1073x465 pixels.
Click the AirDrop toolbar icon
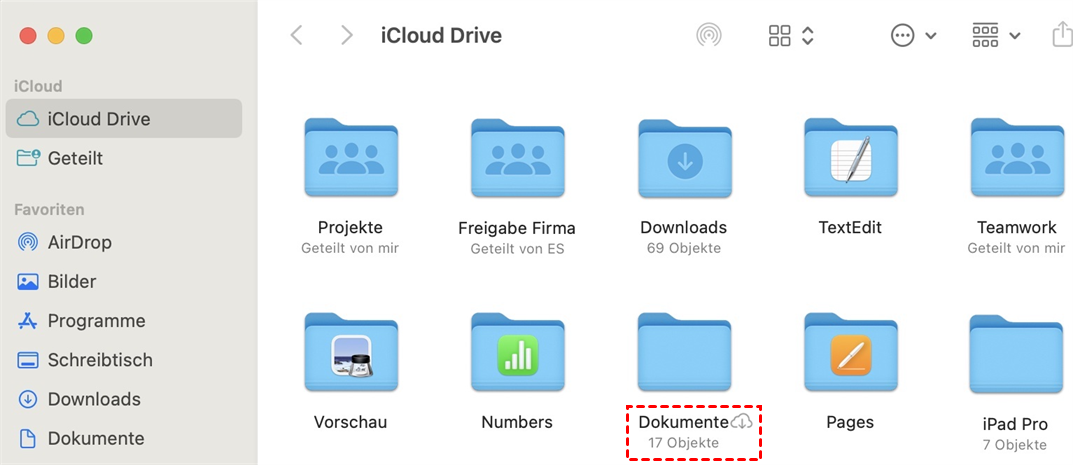(x=709, y=36)
